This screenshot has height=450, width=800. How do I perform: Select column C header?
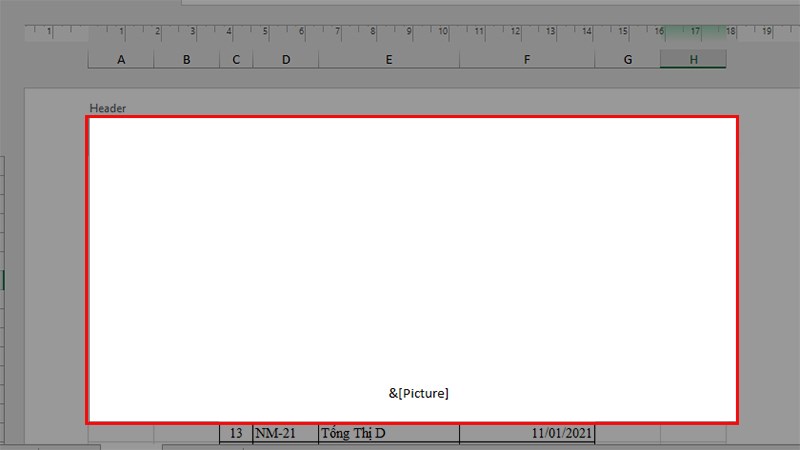pos(236,59)
